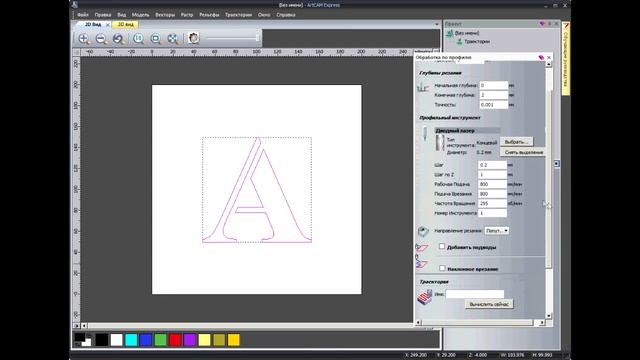
Task: Open the cut direction dropdown
Action: coord(496,231)
